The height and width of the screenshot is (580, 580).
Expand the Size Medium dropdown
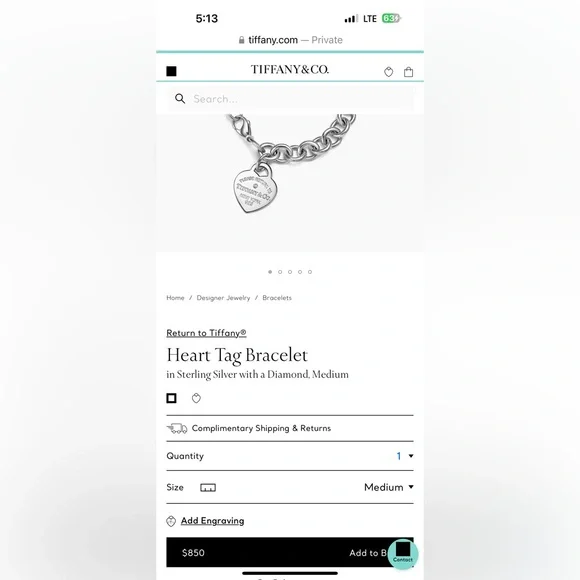[389, 487]
